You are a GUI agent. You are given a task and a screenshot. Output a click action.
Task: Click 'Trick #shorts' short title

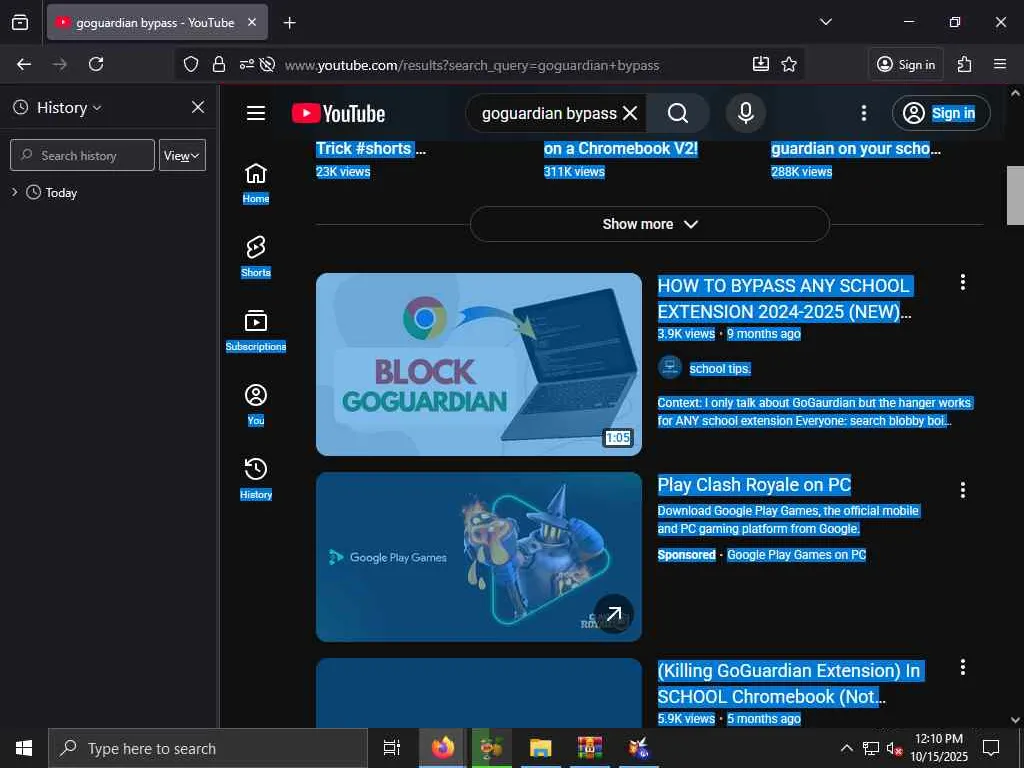tap(371, 149)
